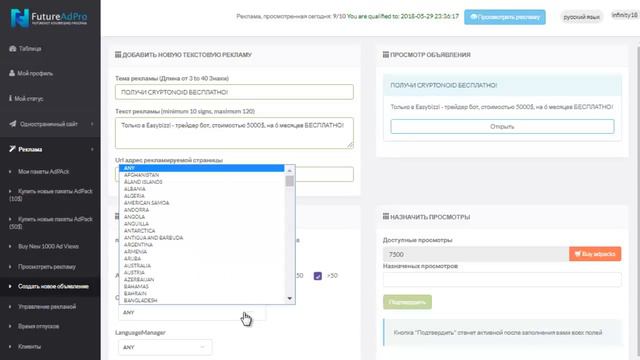Click the blue Просмотреть рекламу button
This screenshot has height=360, width=640.
pos(504,17)
